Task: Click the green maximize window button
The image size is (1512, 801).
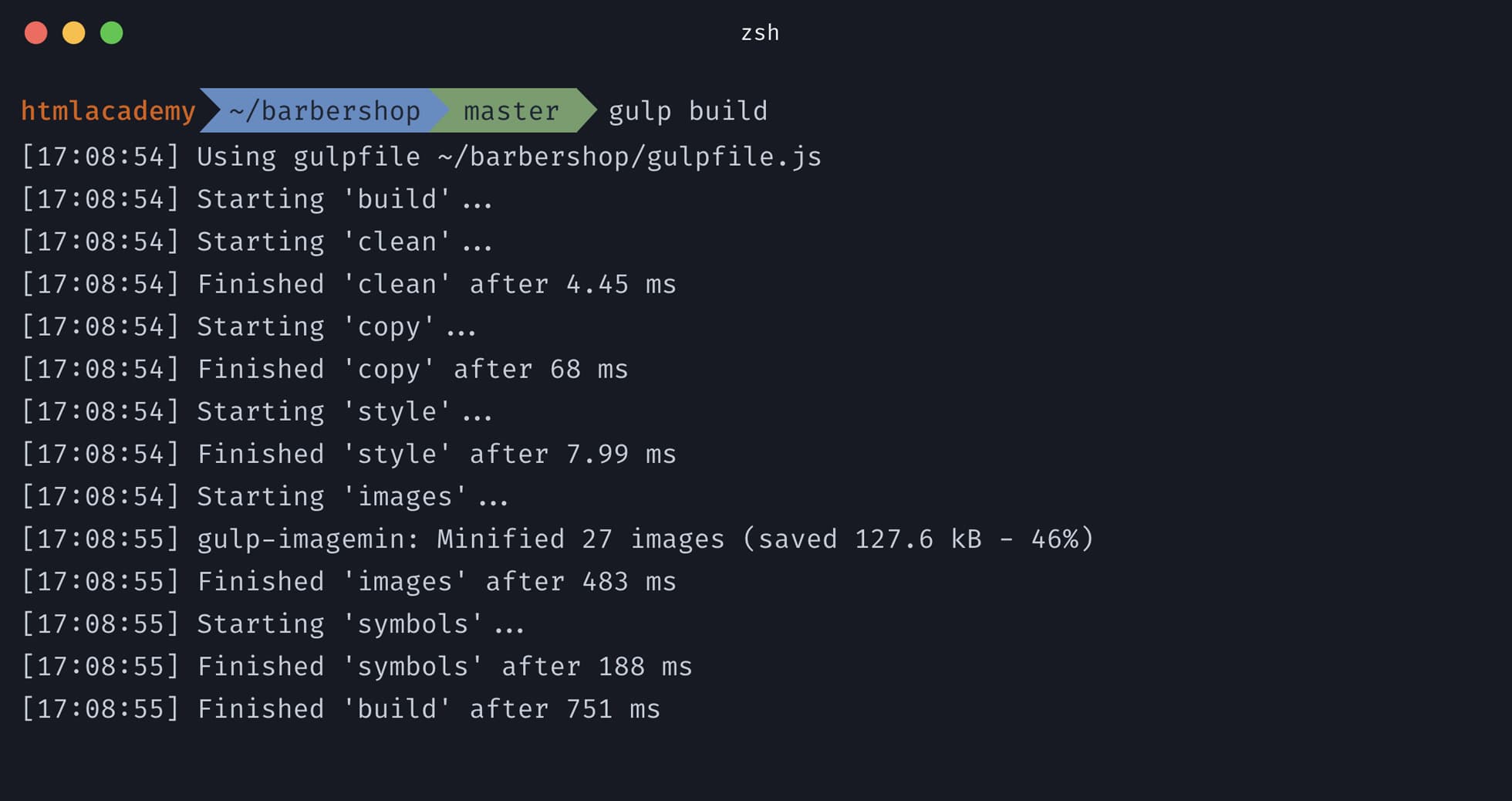Action: [112, 33]
